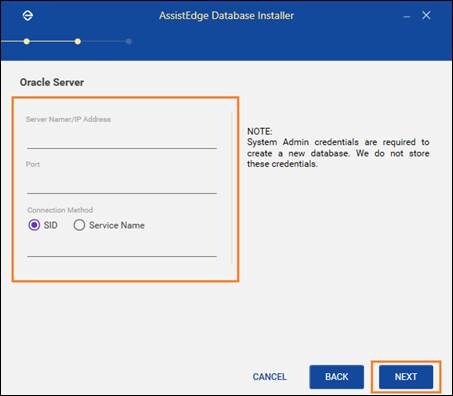Select the first progress step dot
The height and width of the screenshot is (396, 453).
point(27,41)
